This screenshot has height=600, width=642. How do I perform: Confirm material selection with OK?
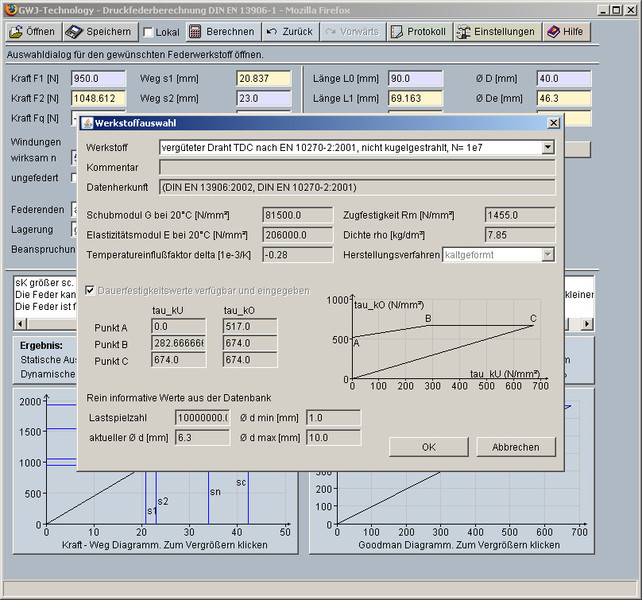[429, 447]
